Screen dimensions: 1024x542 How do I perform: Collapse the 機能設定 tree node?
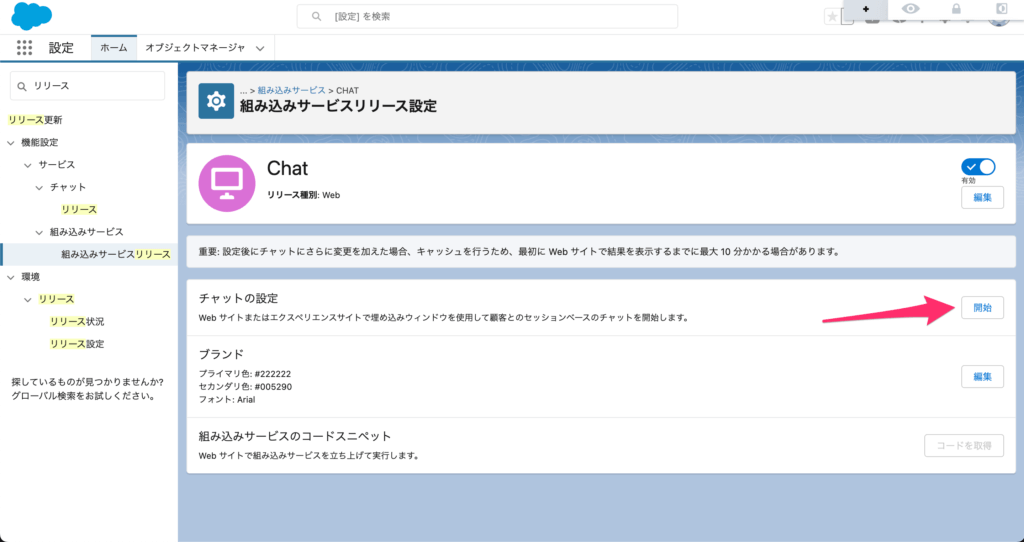point(10,142)
